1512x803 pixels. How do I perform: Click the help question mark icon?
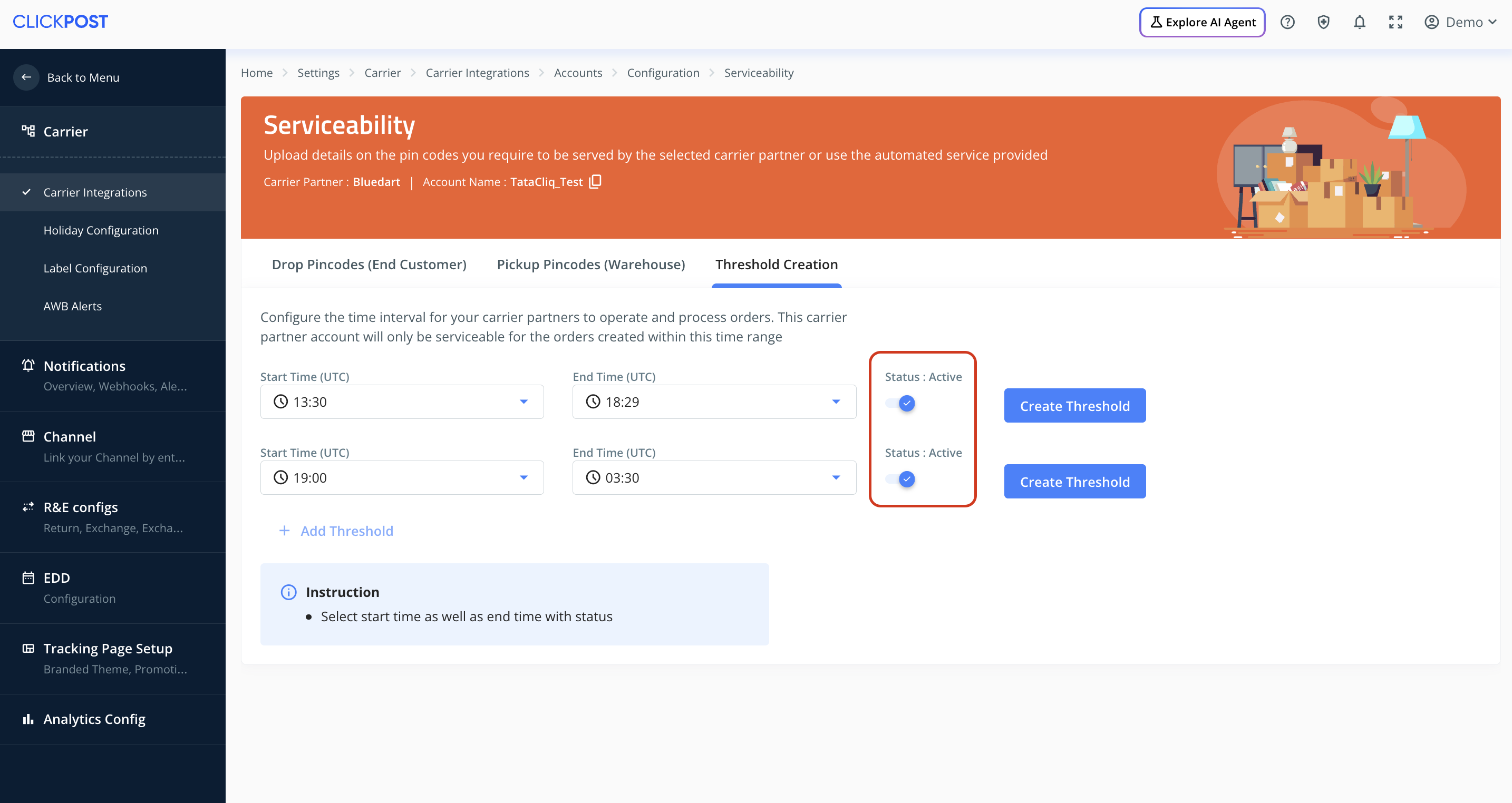1287,22
